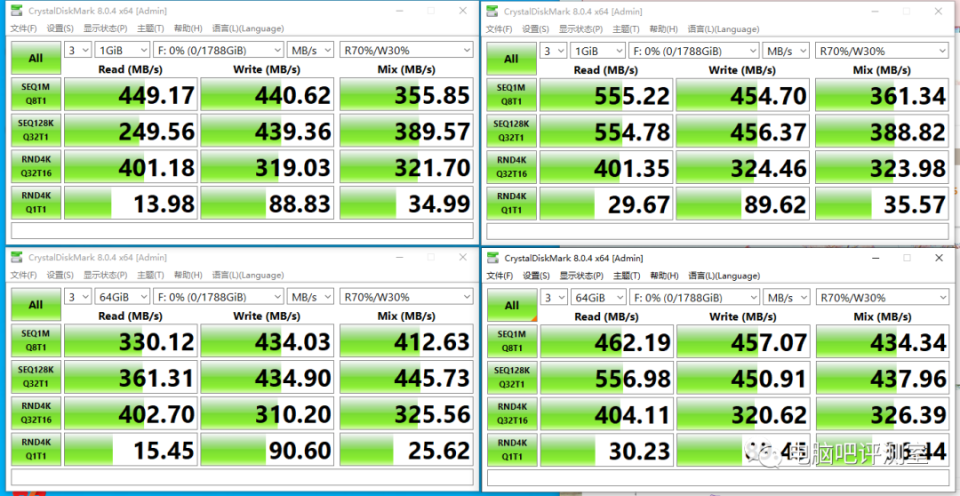The height and width of the screenshot is (496, 960).
Task: Click the 440.62 write result
Action: click(x=268, y=94)
